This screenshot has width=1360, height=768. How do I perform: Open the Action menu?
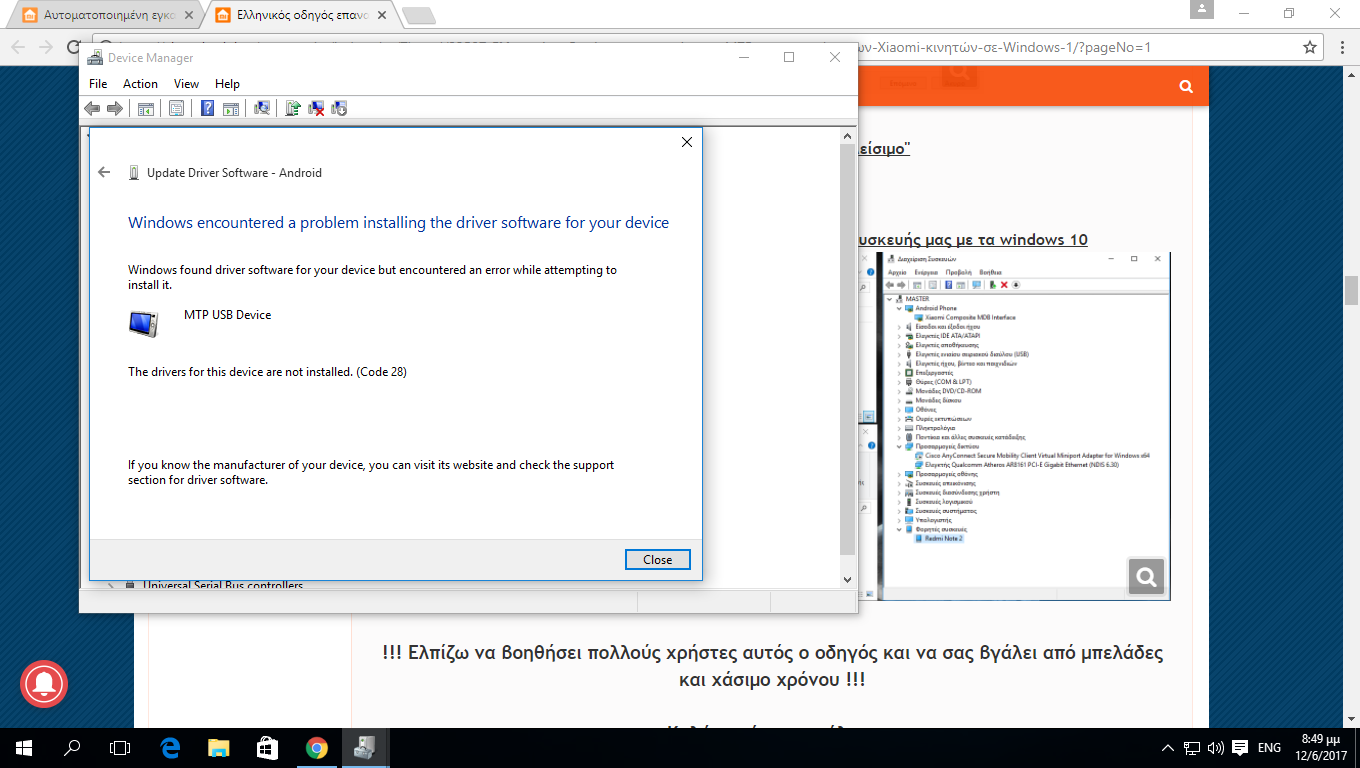140,84
